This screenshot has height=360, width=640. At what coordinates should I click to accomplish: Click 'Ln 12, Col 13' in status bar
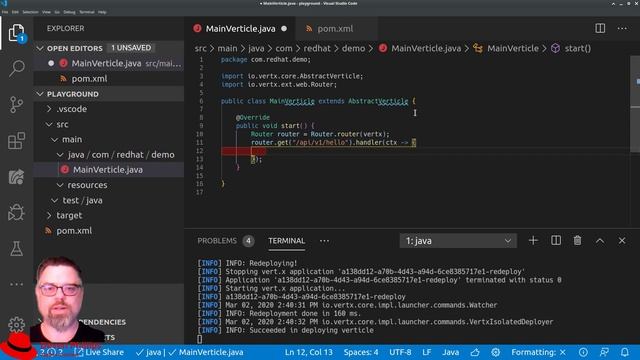(x=309, y=352)
